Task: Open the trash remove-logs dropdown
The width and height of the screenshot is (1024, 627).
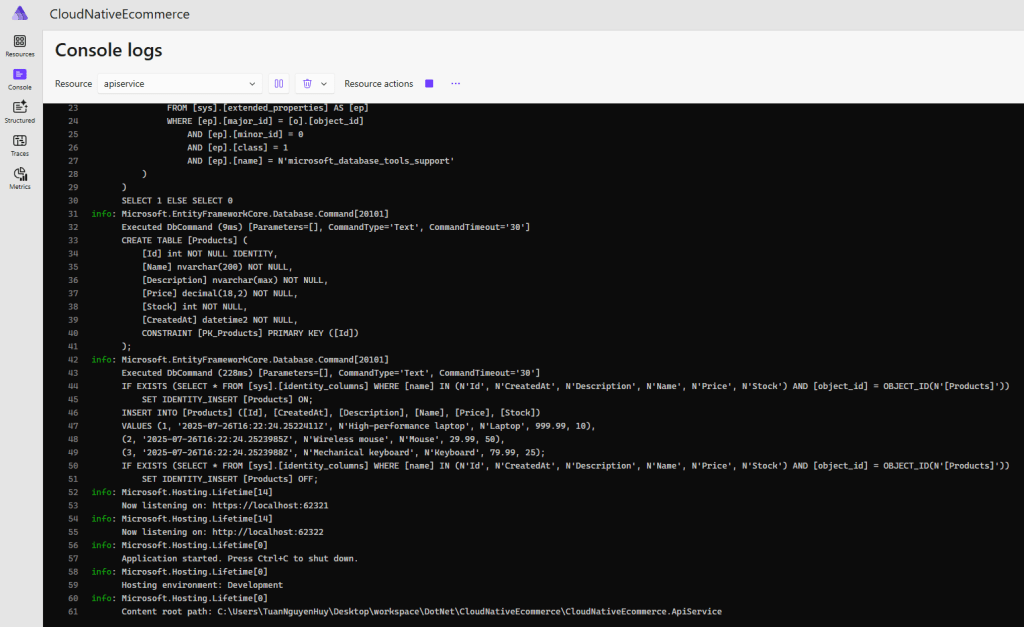Action: point(314,84)
